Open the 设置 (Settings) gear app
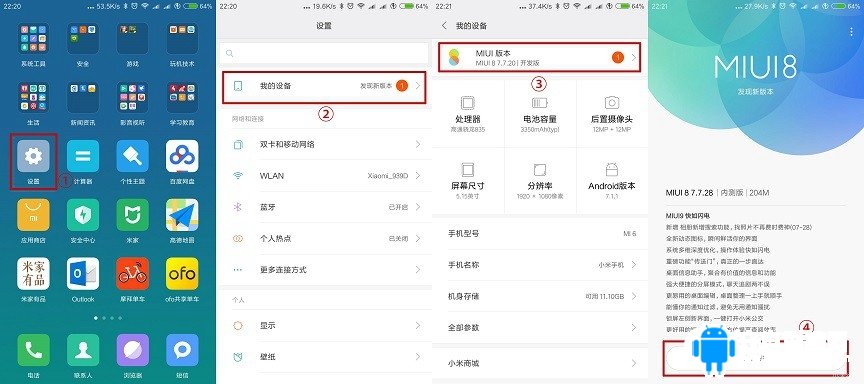864x384 pixels. click(34, 156)
